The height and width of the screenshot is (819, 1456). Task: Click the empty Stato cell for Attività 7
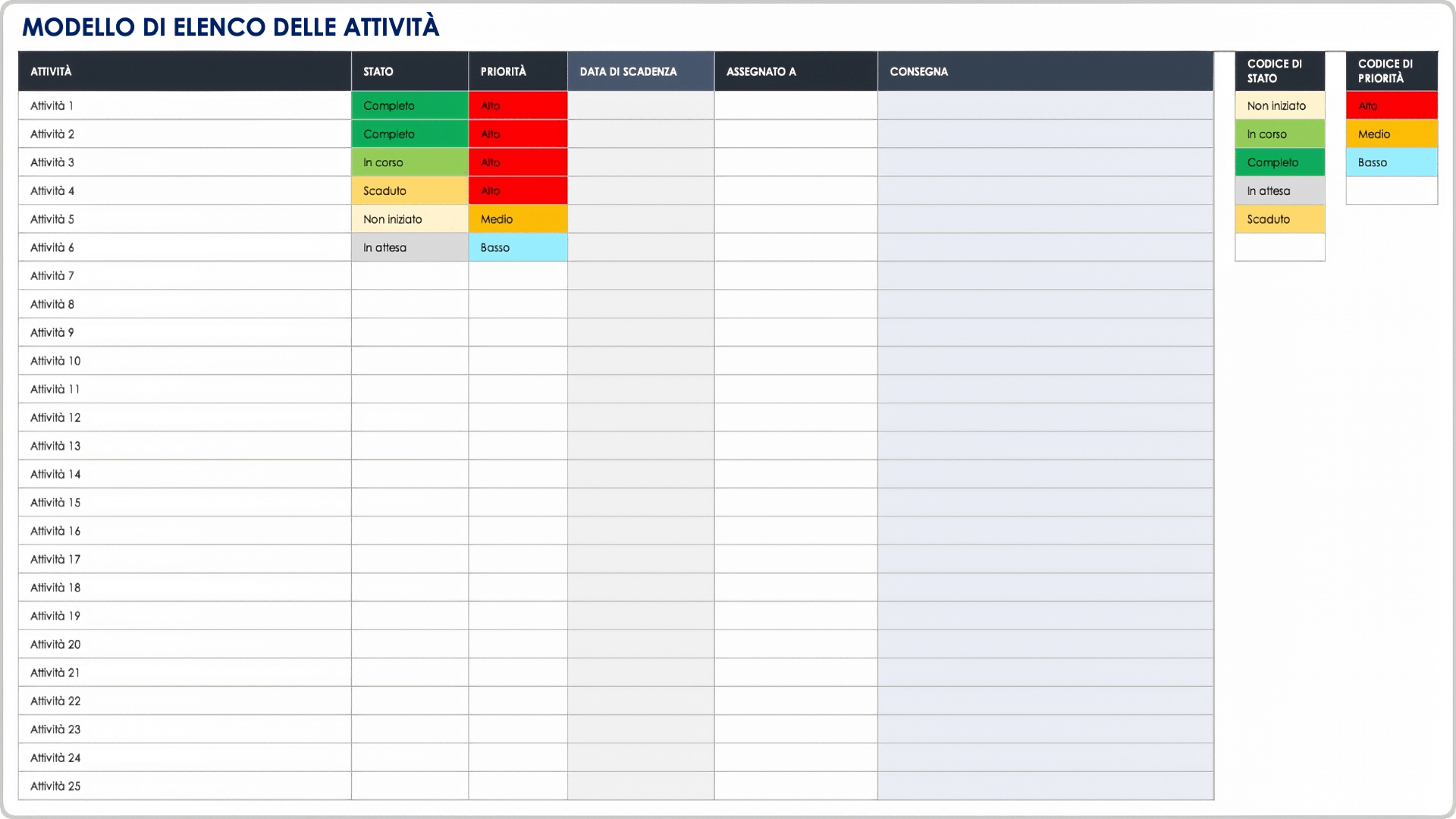[x=409, y=276]
